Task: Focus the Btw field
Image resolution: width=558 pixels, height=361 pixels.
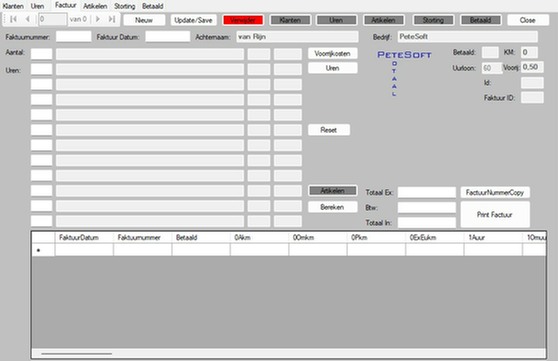Action: point(427,208)
